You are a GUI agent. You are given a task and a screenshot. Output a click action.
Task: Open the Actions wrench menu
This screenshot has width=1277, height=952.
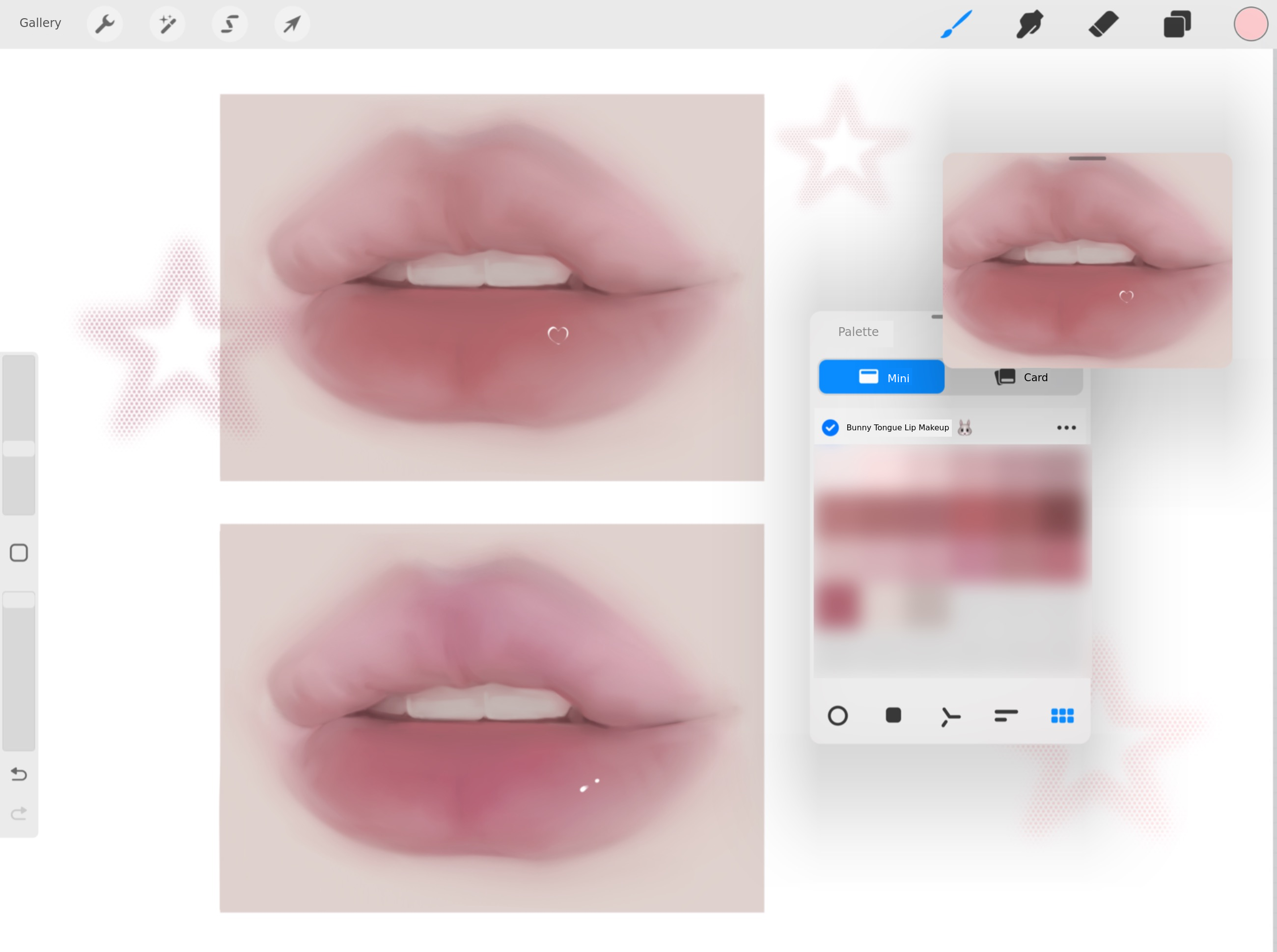(x=105, y=24)
